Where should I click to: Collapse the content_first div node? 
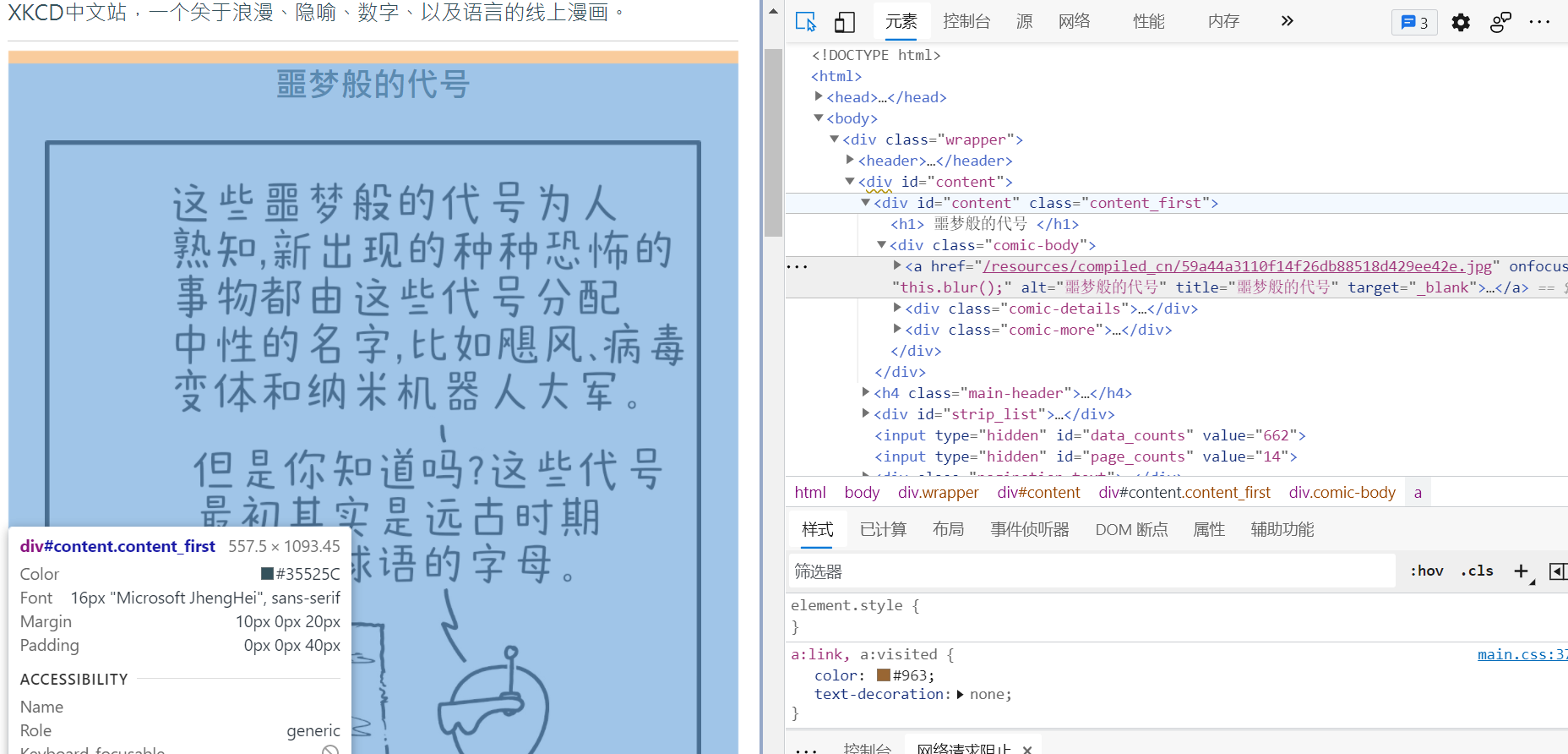tap(866, 202)
